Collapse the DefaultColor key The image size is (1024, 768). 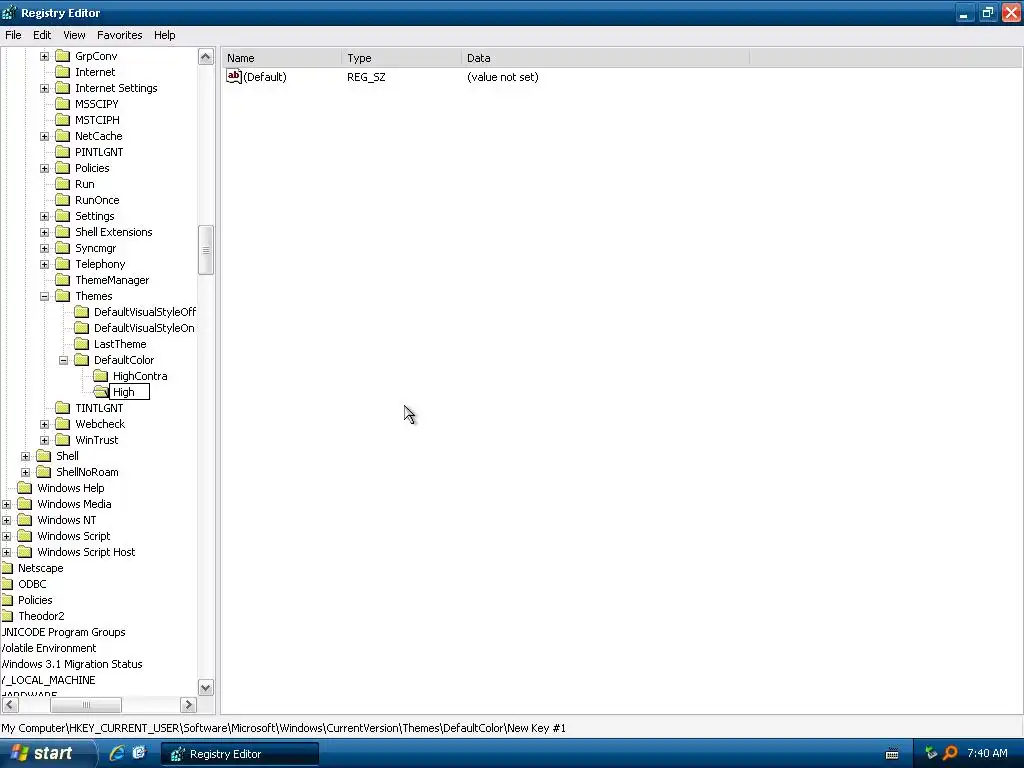pos(63,360)
